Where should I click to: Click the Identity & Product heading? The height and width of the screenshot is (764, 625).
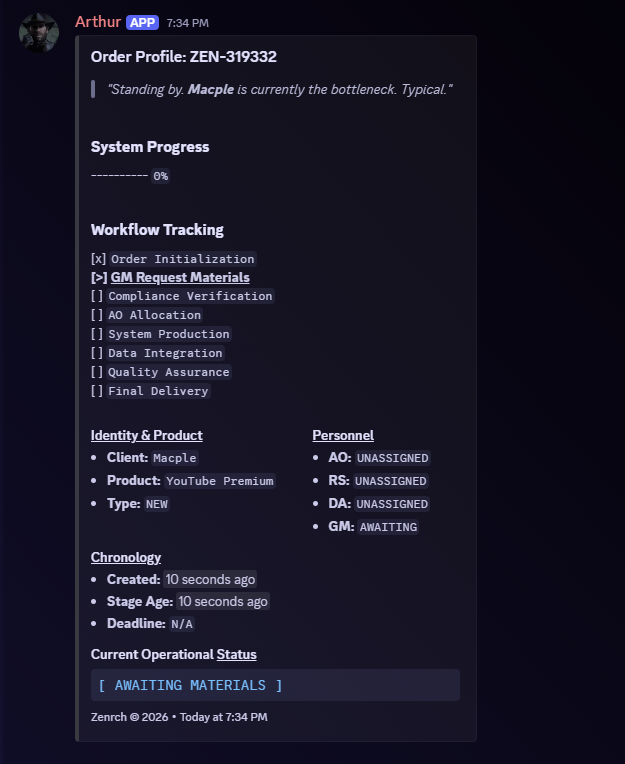click(x=147, y=435)
